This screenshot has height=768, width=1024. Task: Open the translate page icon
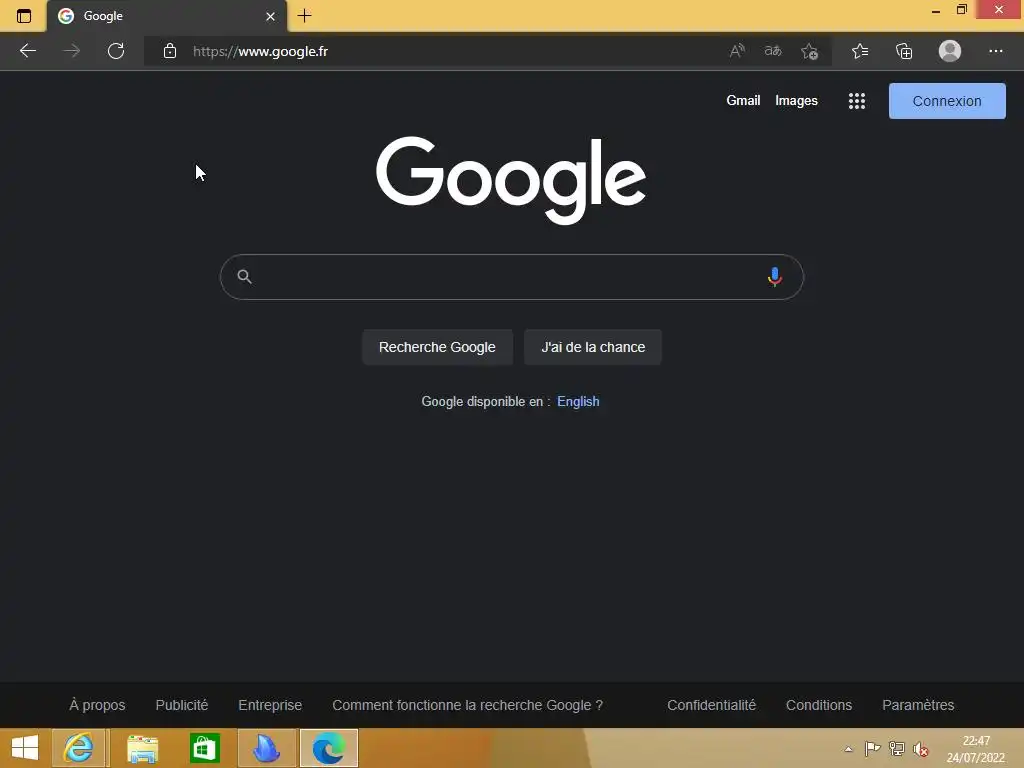[x=773, y=51]
